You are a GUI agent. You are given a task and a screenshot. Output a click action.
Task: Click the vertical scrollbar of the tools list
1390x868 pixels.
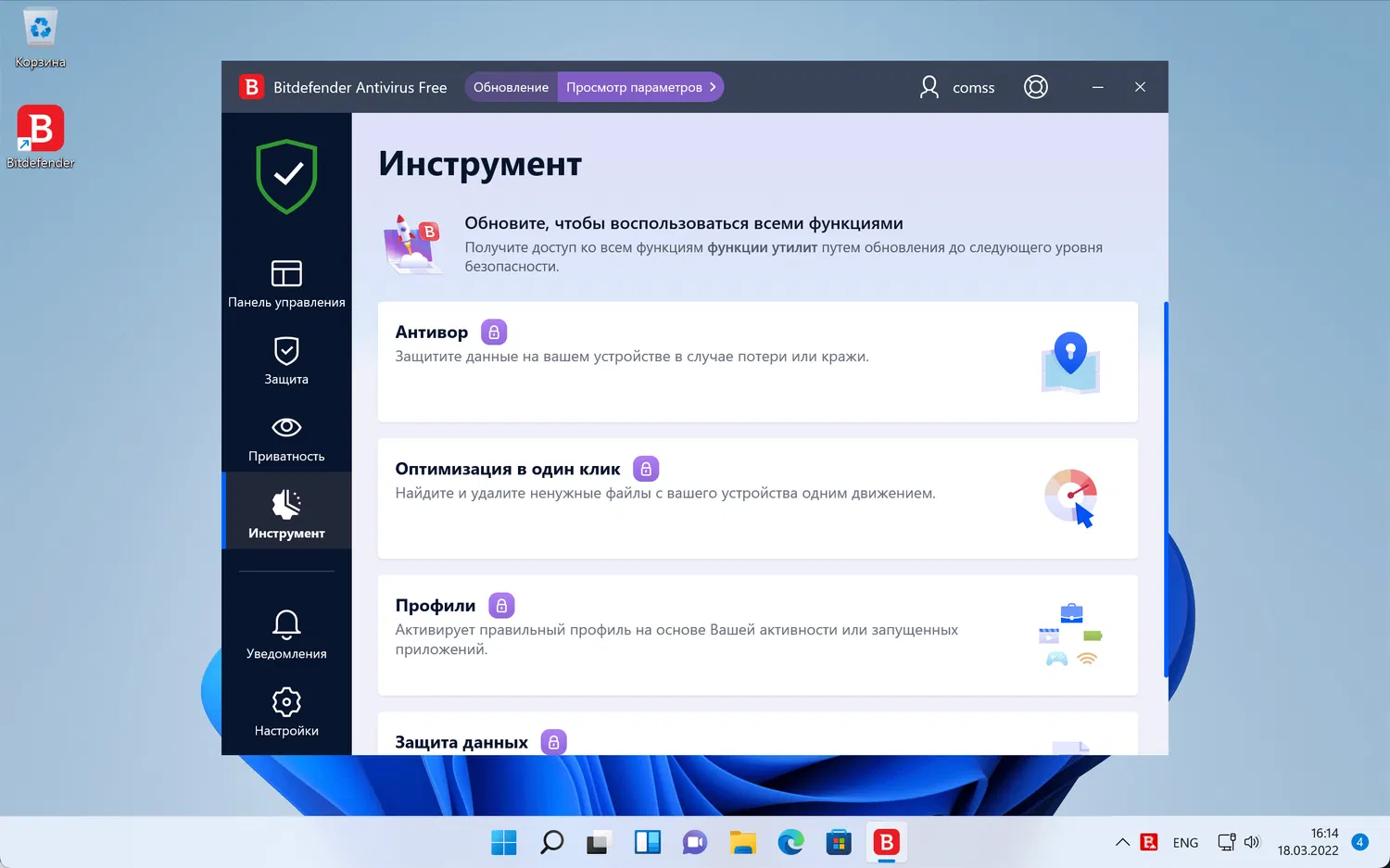(1166, 489)
